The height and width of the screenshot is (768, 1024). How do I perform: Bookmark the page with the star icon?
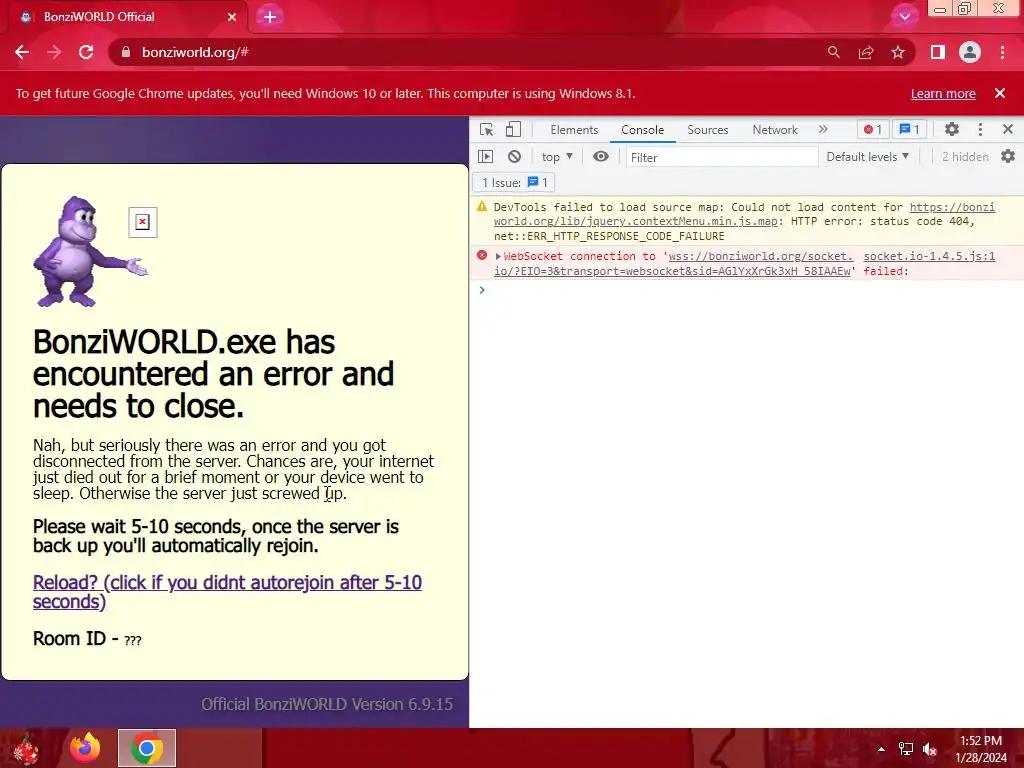(x=898, y=52)
